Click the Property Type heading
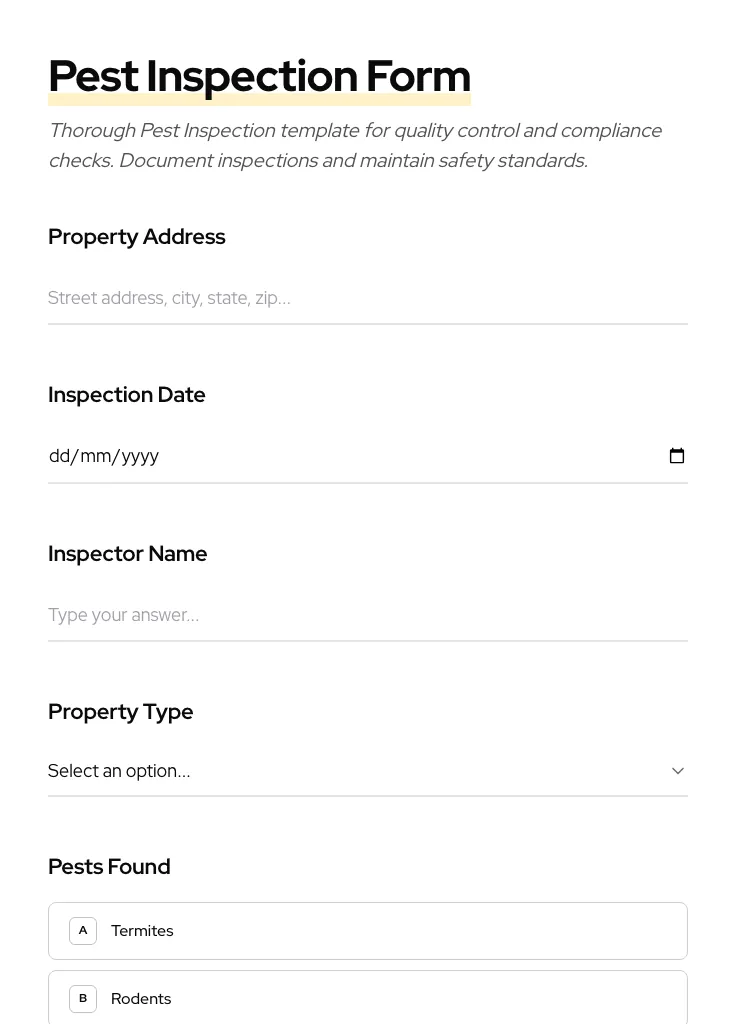This screenshot has height=1024, width=736. [120, 711]
